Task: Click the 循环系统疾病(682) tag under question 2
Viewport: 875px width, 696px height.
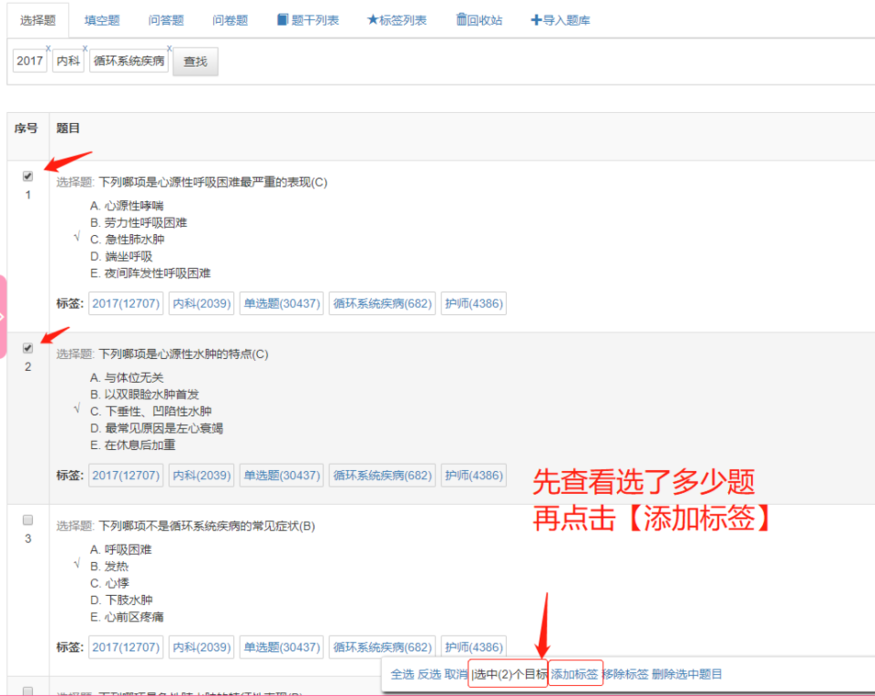Action: 382,476
